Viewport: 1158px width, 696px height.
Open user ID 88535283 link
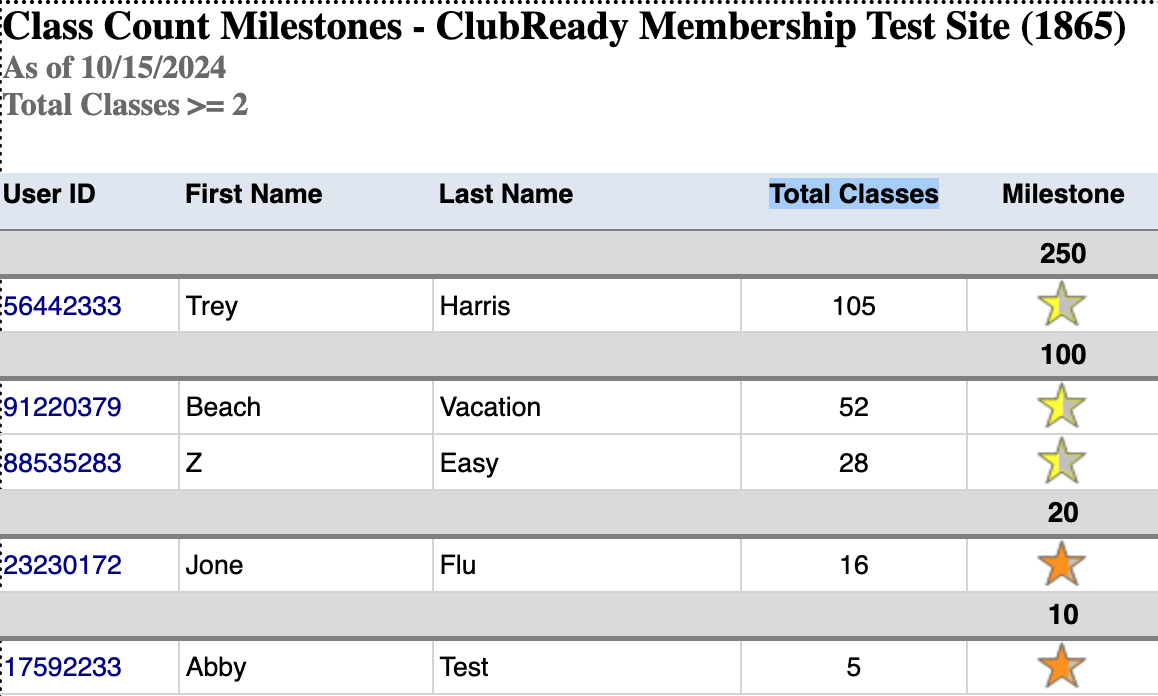[63, 464]
